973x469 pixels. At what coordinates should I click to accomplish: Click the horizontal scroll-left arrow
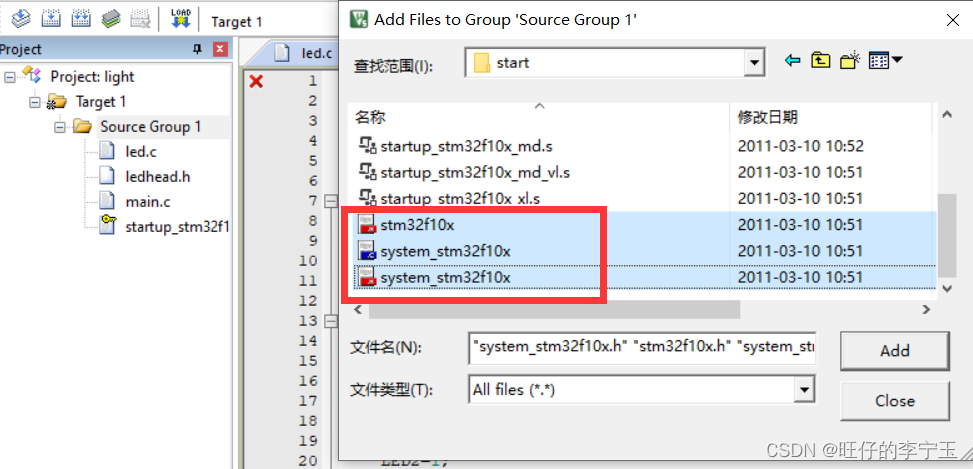[x=359, y=309]
